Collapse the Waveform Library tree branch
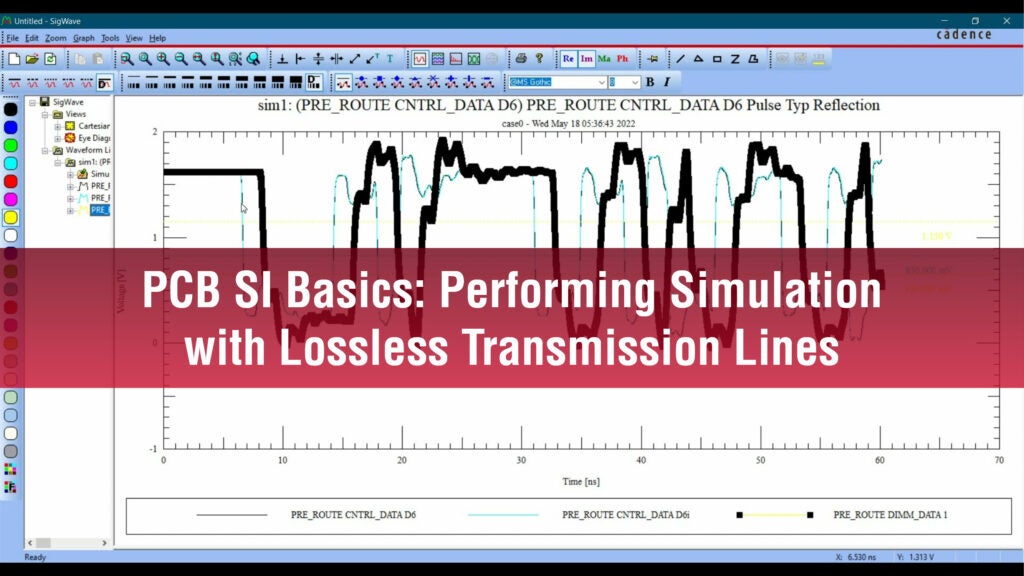This screenshot has height=576, width=1024. [43, 150]
